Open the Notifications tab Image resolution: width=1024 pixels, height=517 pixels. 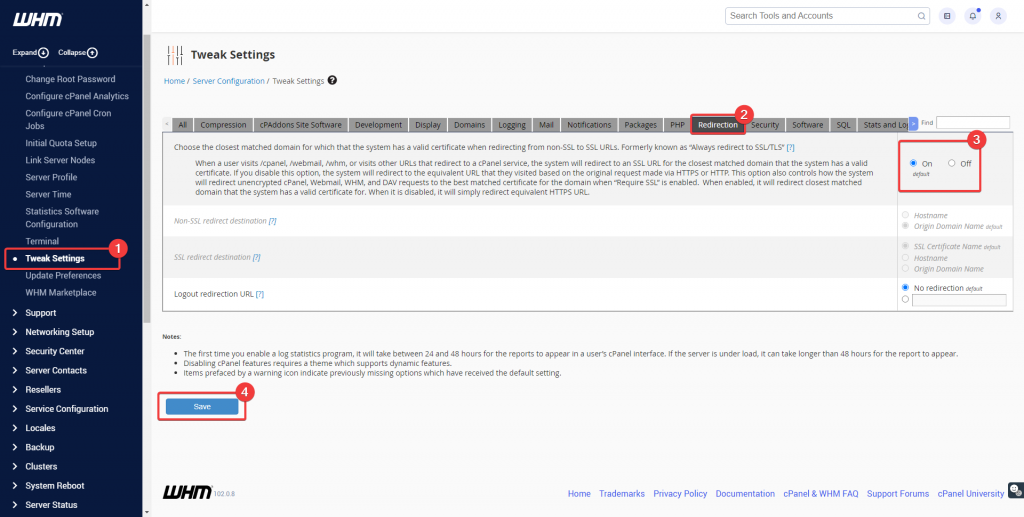[x=589, y=125]
